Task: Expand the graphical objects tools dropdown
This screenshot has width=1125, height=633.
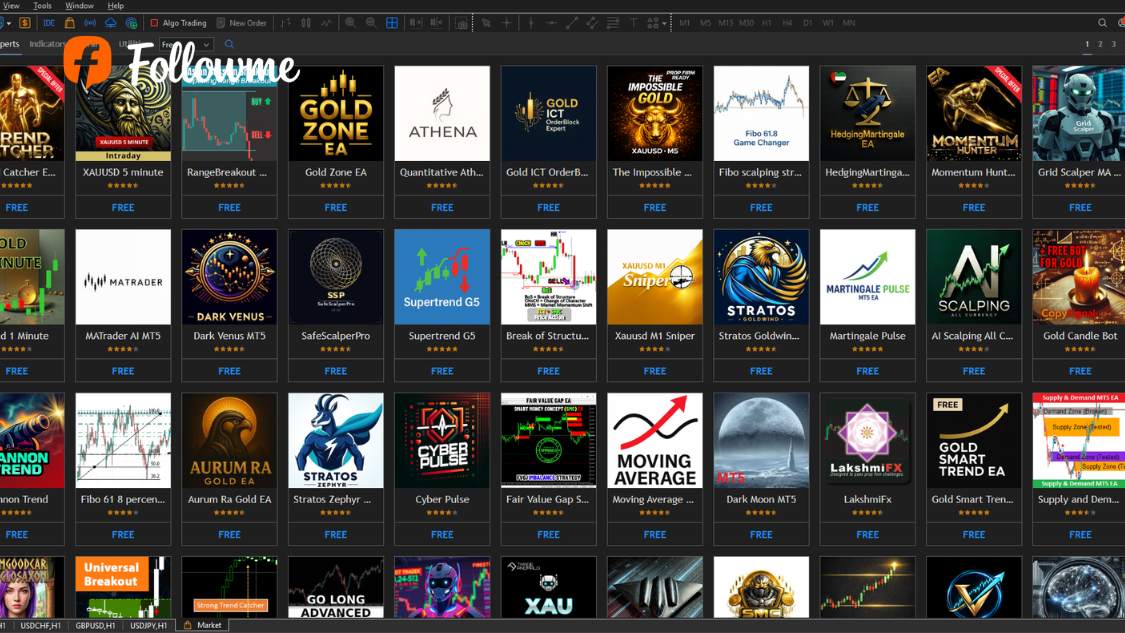Action: pos(664,23)
